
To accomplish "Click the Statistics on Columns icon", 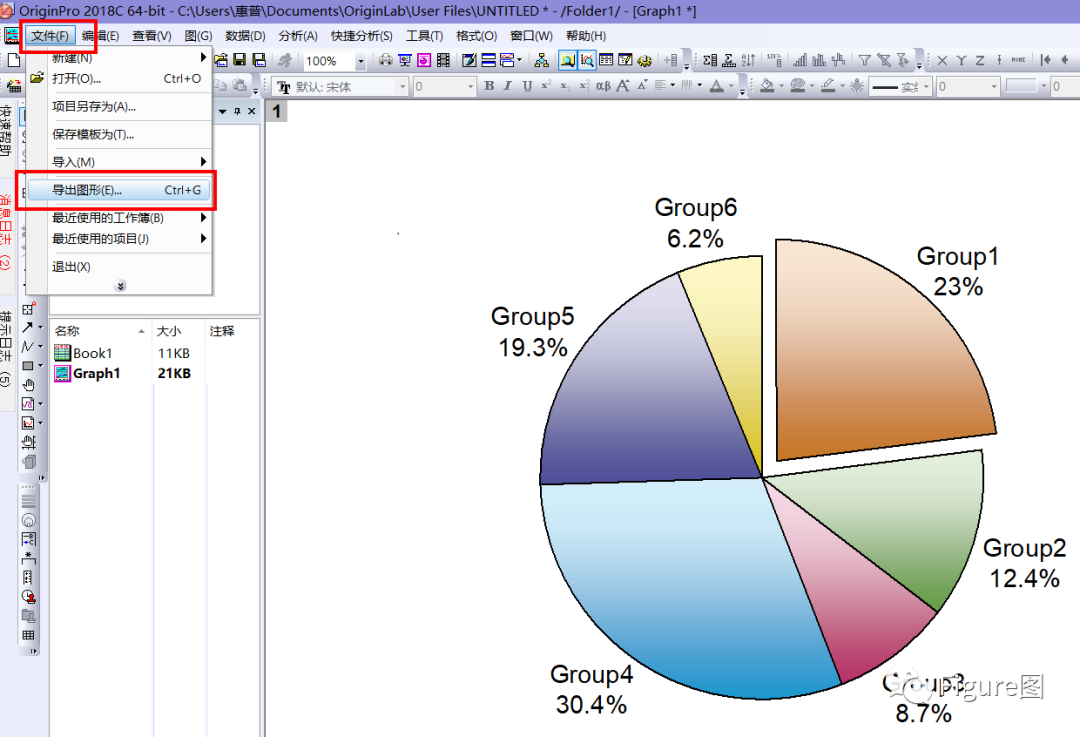I will point(710,61).
